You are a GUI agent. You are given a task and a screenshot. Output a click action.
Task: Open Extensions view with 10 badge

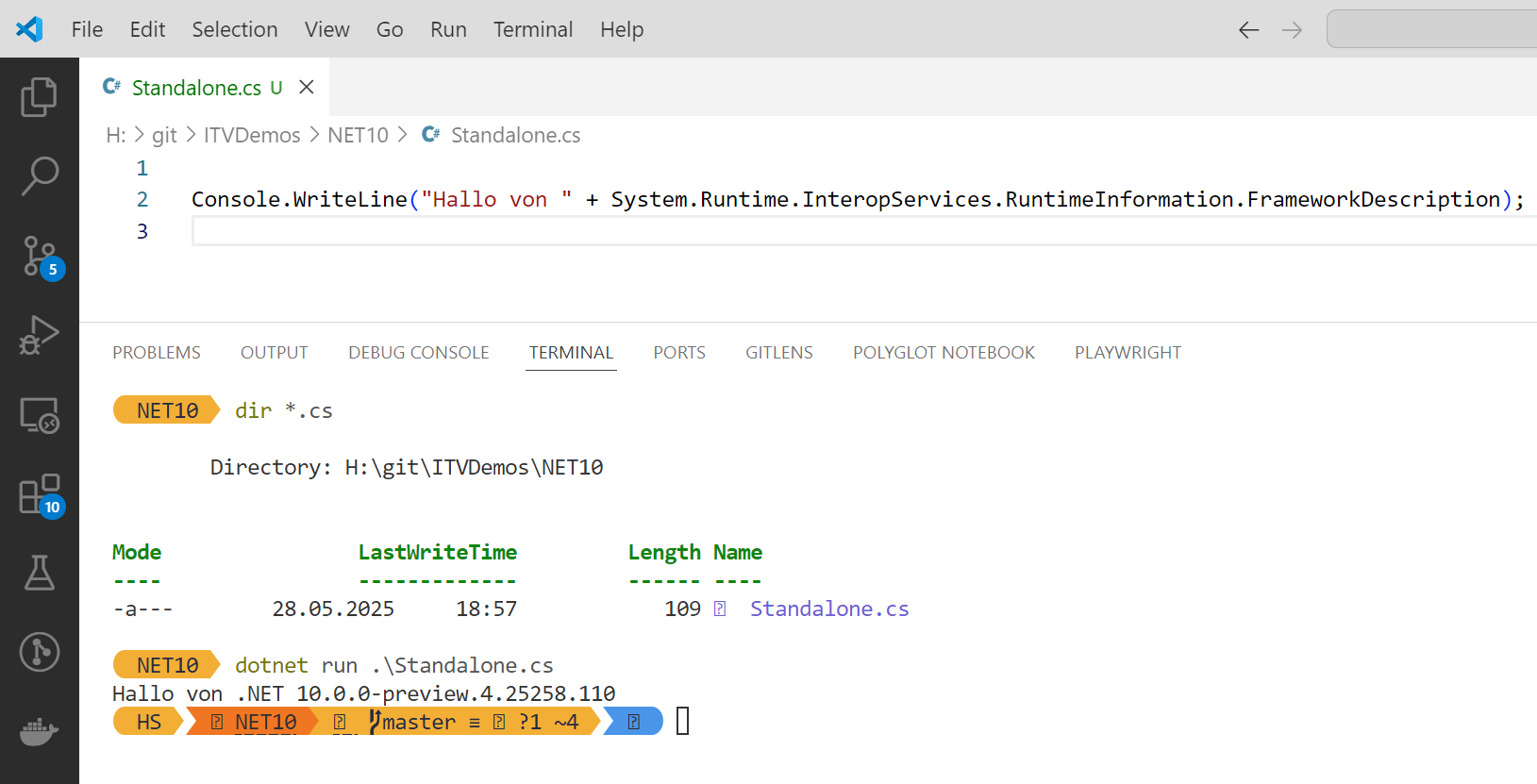point(41,494)
